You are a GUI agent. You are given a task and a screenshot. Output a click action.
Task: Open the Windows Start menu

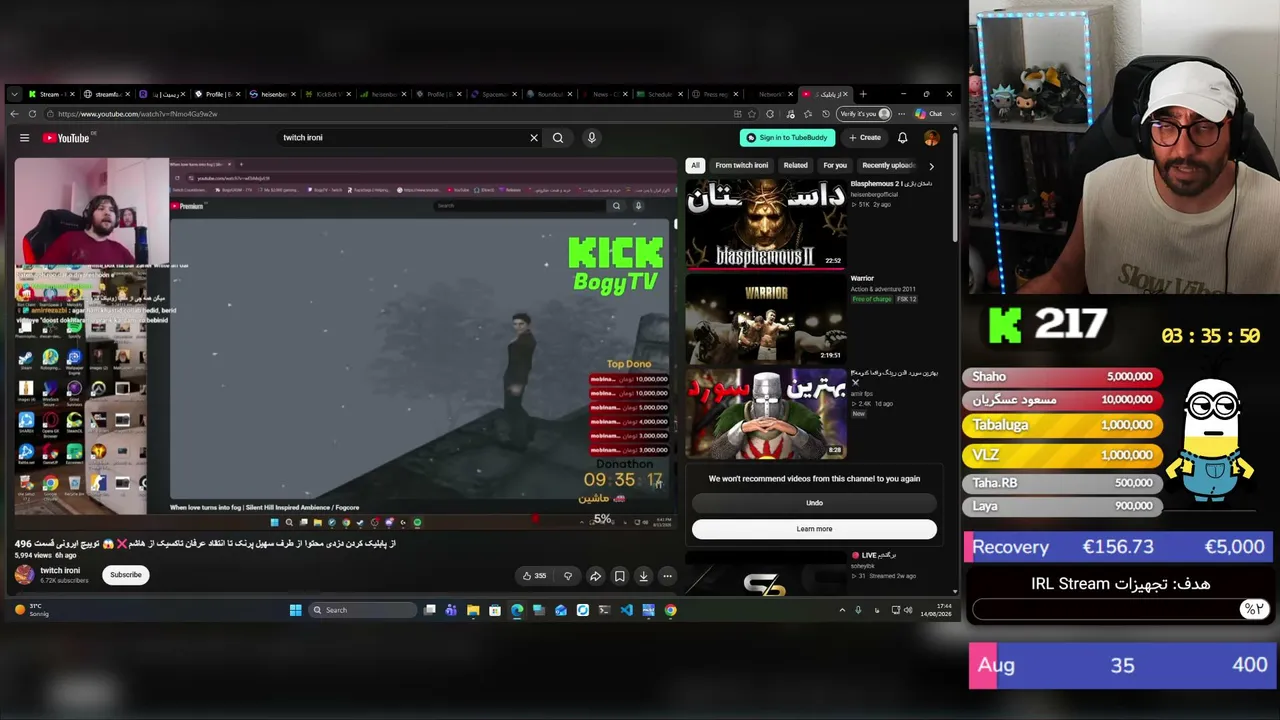coord(296,610)
